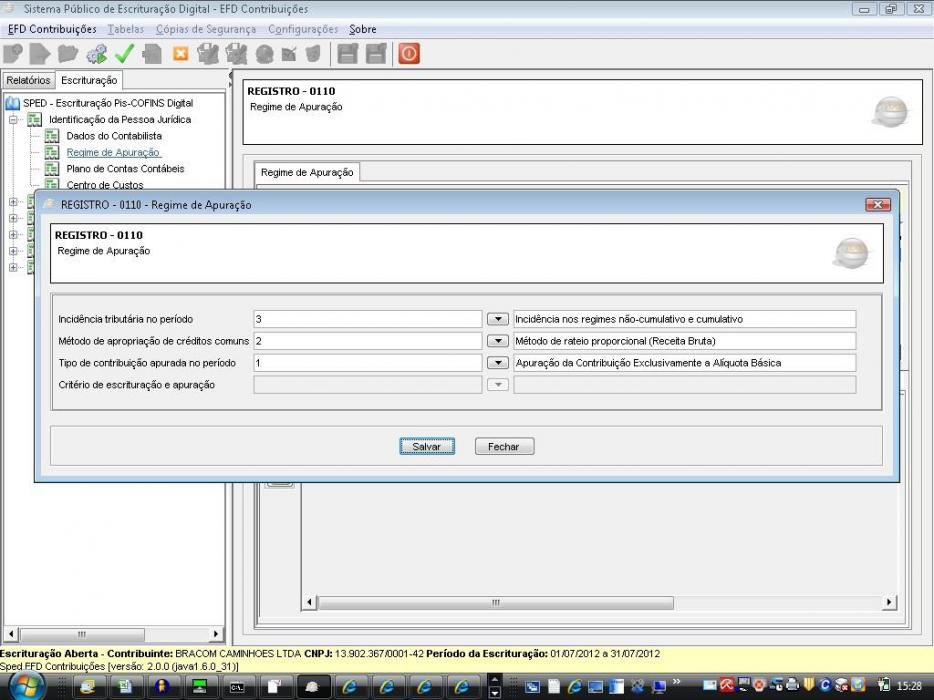Collapse Identificação da Pessoa Jurídica tree node
The width and height of the screenshot is (934, 700).
[x=13, y=120]
